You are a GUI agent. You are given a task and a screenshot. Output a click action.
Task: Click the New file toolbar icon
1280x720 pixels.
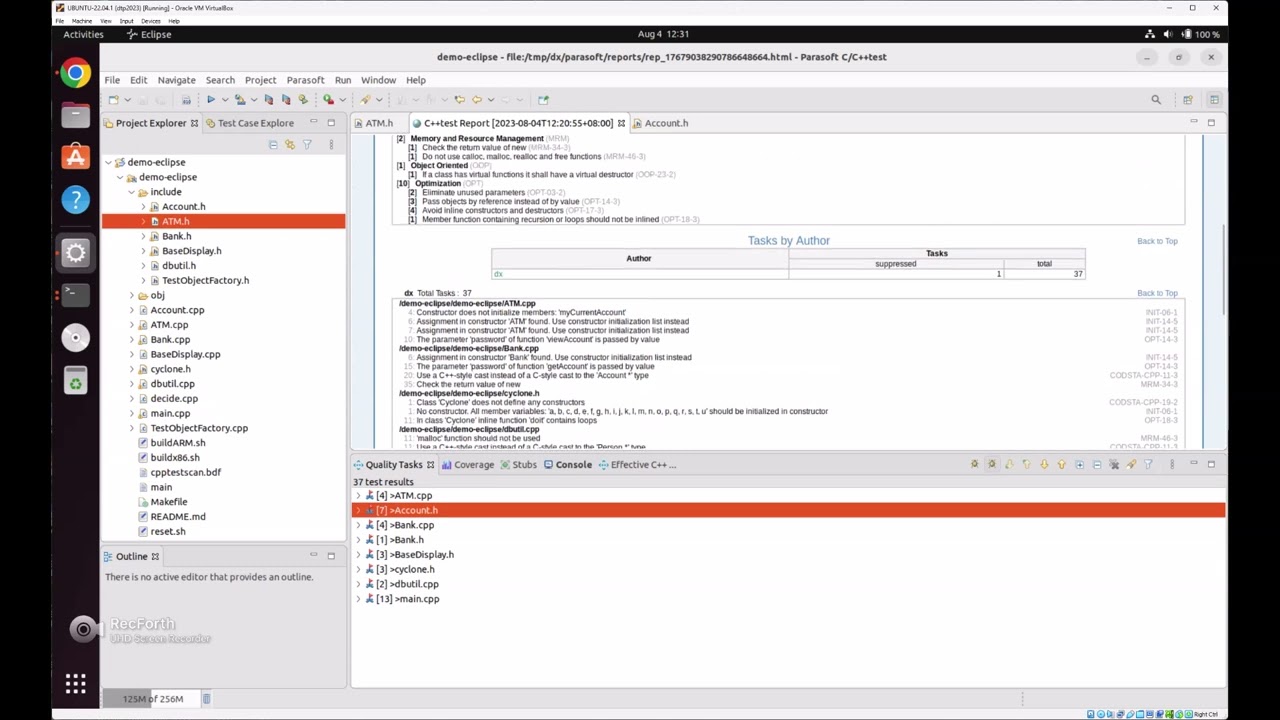(113, 100)
